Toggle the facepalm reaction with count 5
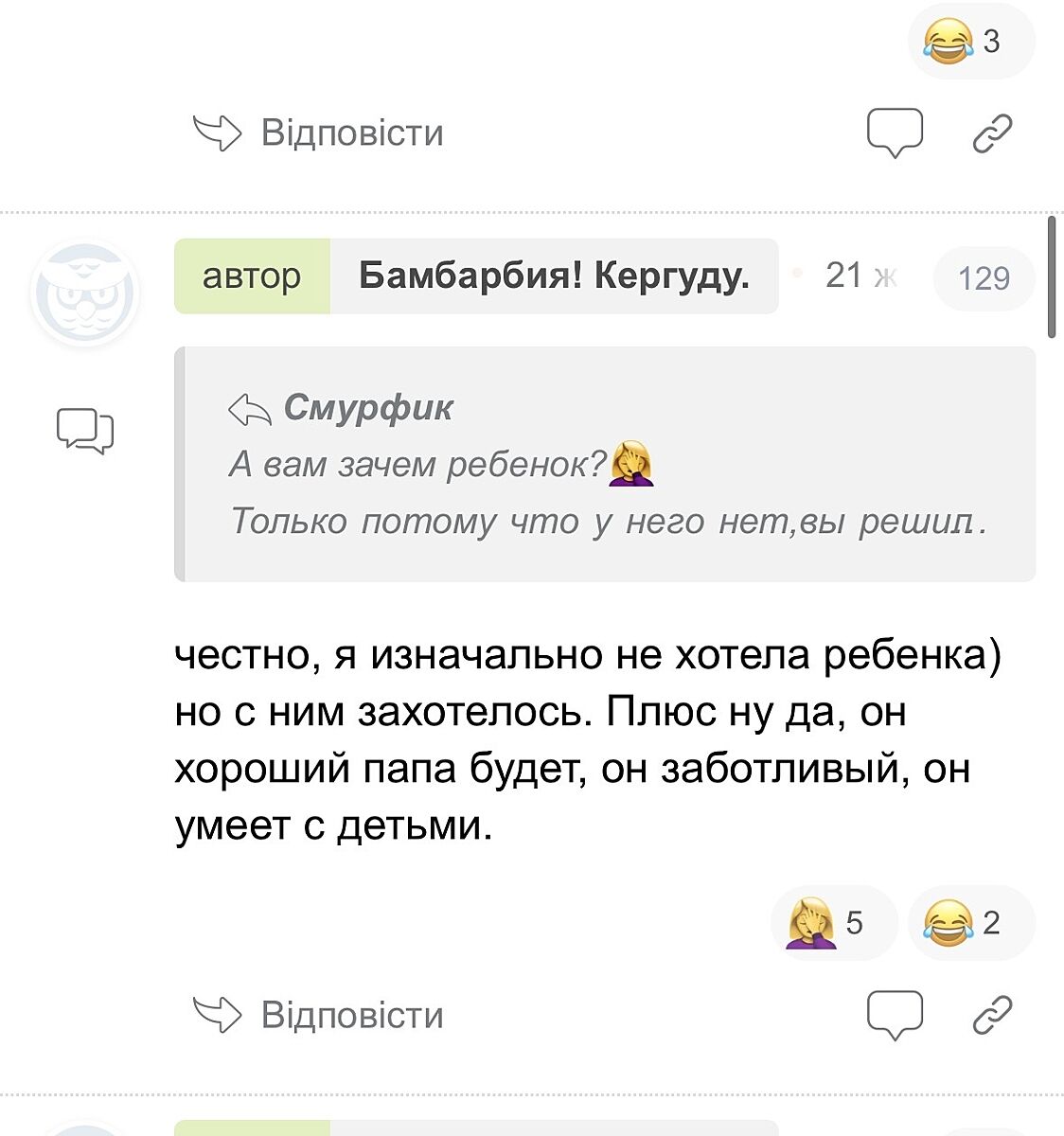Viewport: 1064px width, 1136px height. 833,922
